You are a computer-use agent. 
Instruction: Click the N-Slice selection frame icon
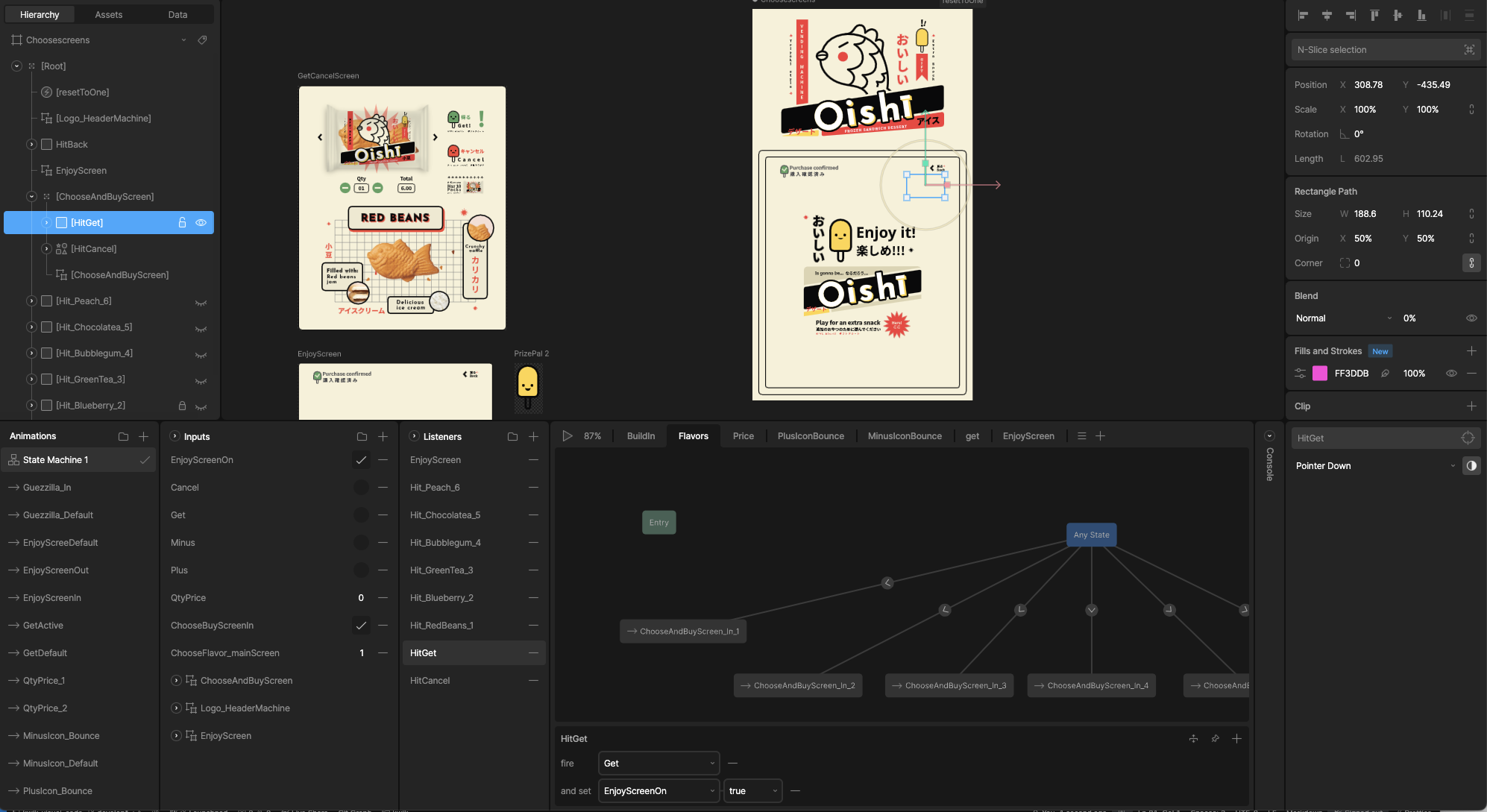pyautogui.click(x=1469, y=50)
